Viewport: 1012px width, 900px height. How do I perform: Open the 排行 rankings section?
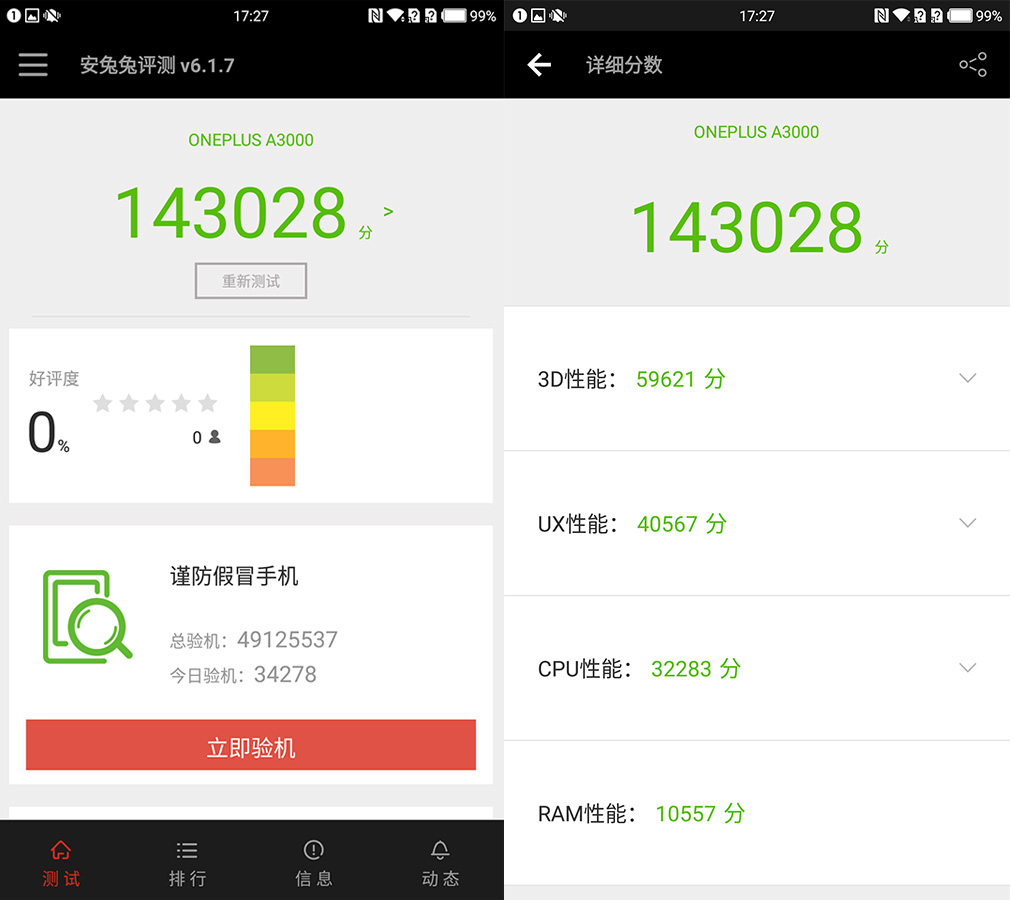pyautogui.click(x=187, y=860)
